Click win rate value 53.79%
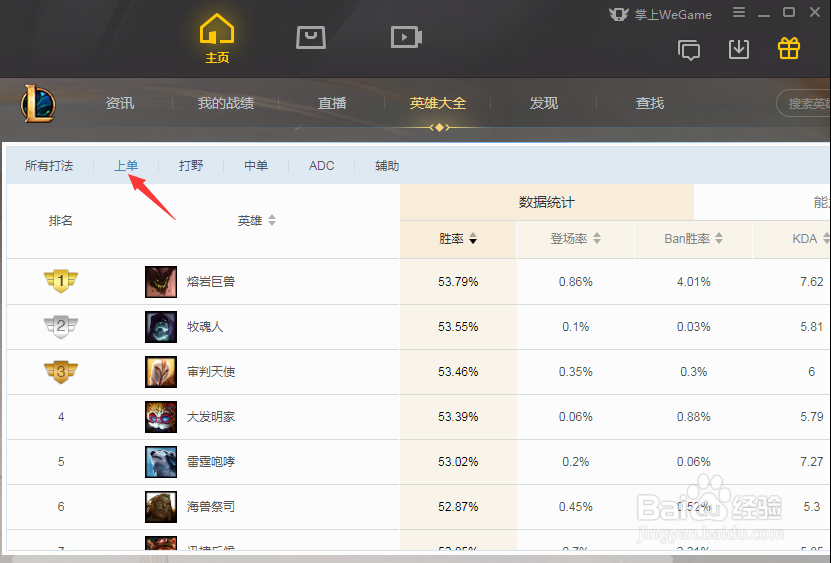 (458, 282)
